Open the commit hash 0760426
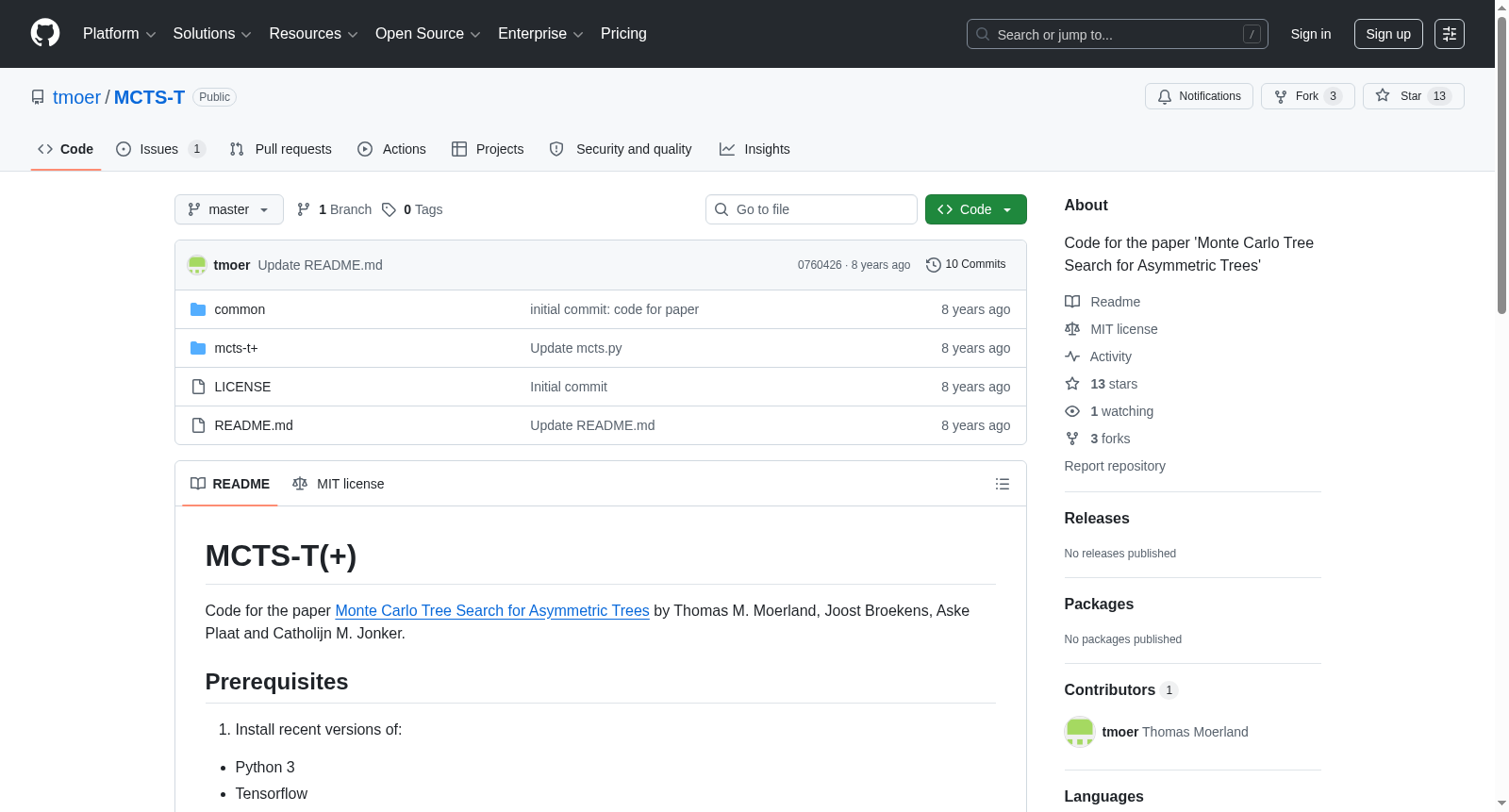The height and width of the screenshot is (812, 1509). 820,265
